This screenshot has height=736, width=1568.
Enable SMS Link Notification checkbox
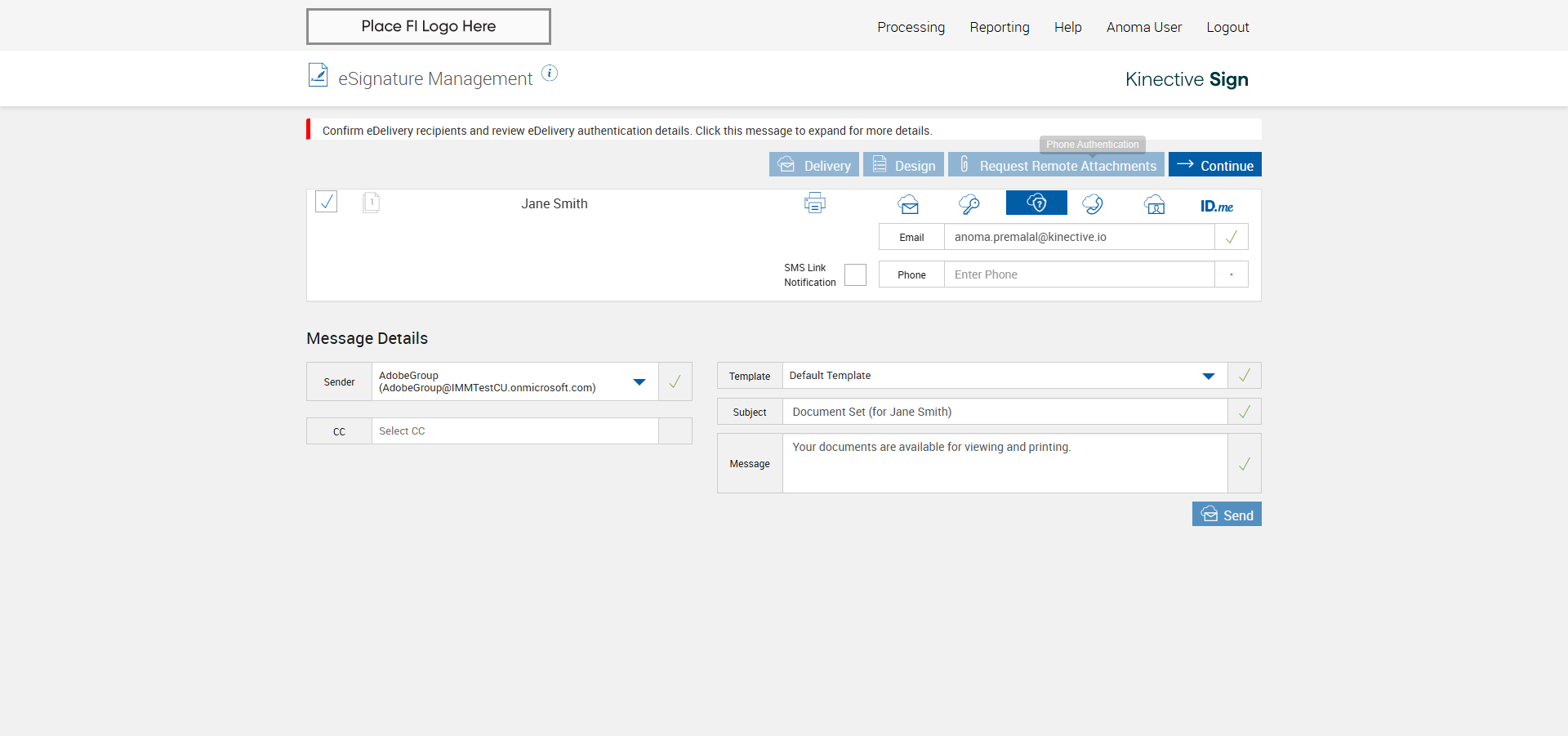point(855,275)
